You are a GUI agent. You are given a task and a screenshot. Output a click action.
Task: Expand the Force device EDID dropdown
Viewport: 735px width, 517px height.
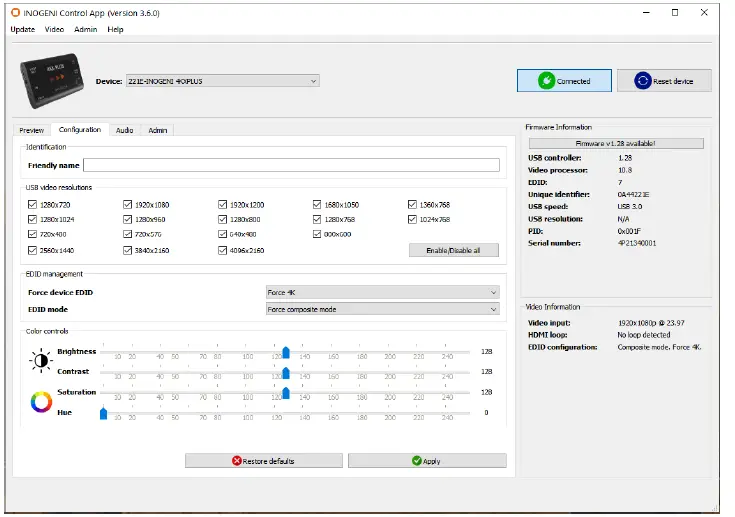[381, 292]
